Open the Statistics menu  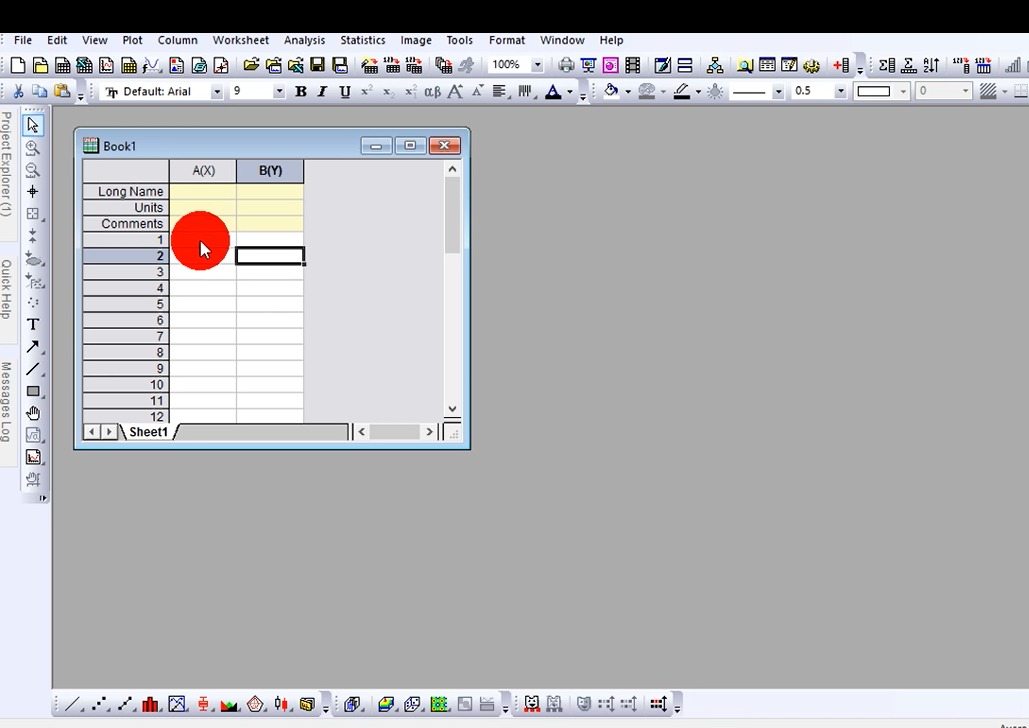(362, 40)
